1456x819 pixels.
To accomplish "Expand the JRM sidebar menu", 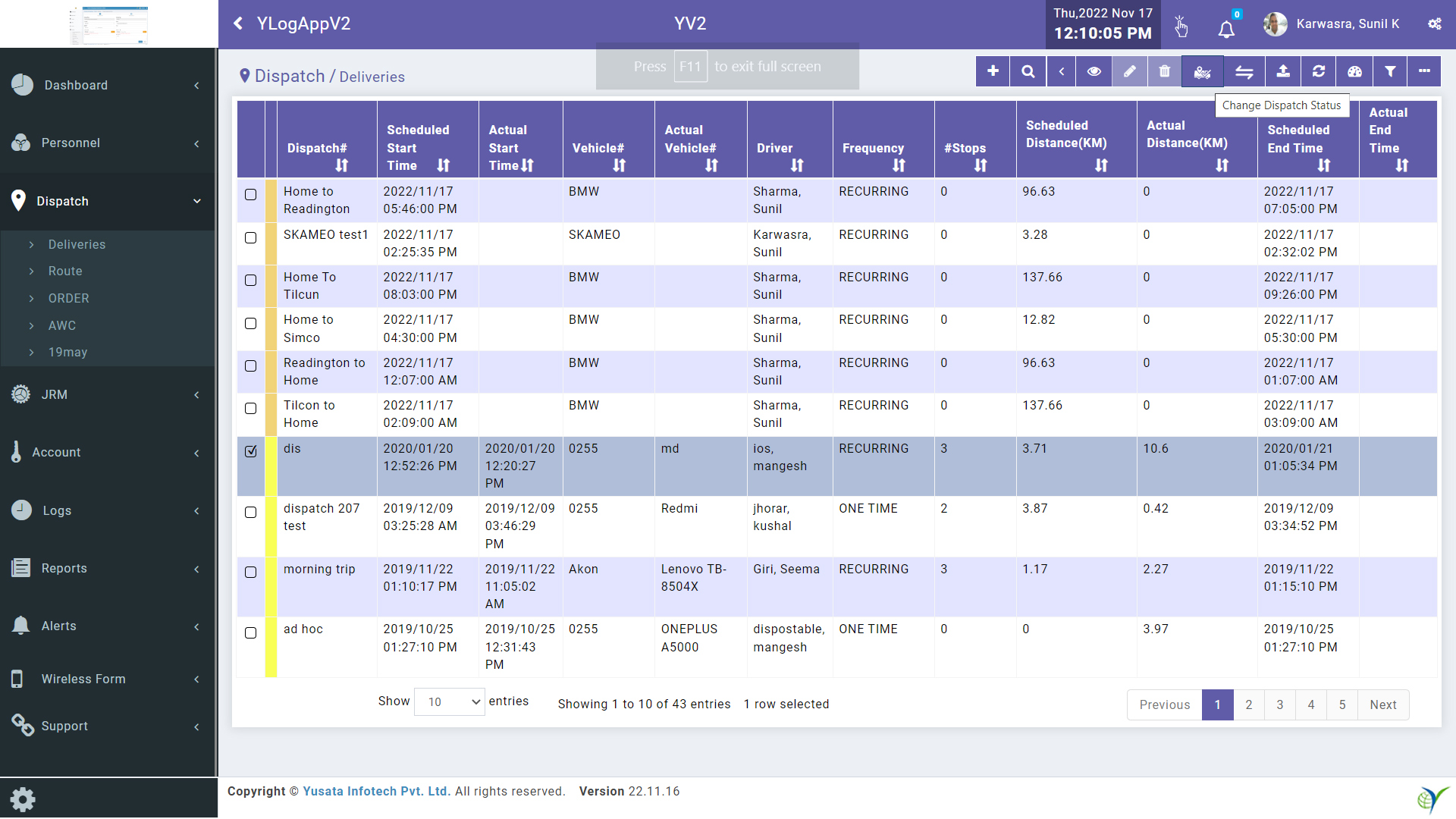I will (108, 394).
